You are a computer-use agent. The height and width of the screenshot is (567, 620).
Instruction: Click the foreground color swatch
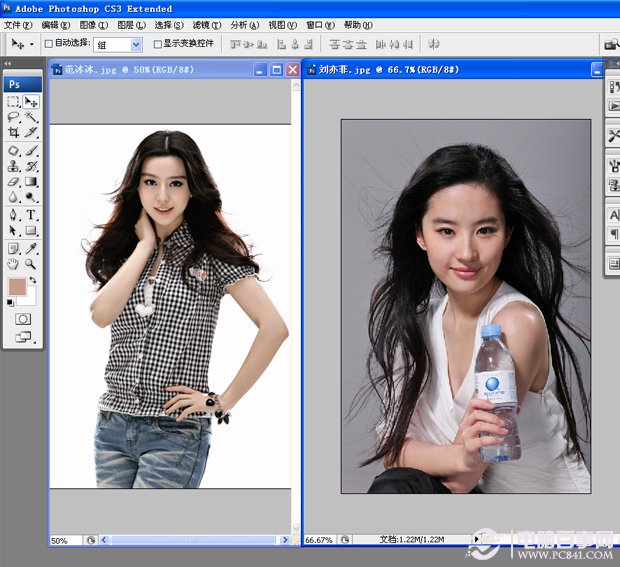coord(17,286)
